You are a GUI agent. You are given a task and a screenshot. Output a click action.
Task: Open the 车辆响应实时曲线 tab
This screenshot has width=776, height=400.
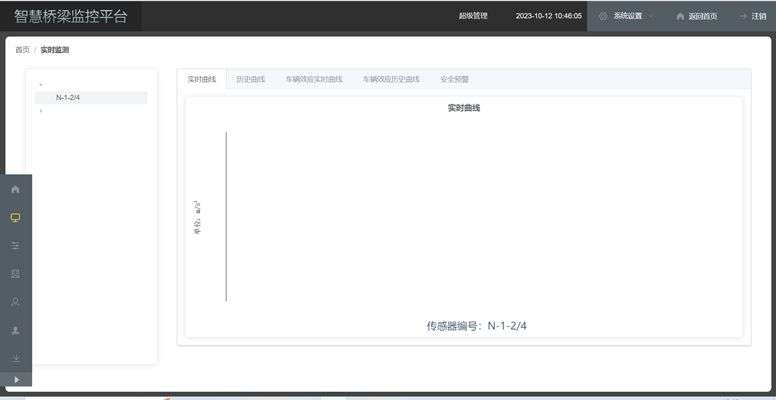(x=313, y=79)
